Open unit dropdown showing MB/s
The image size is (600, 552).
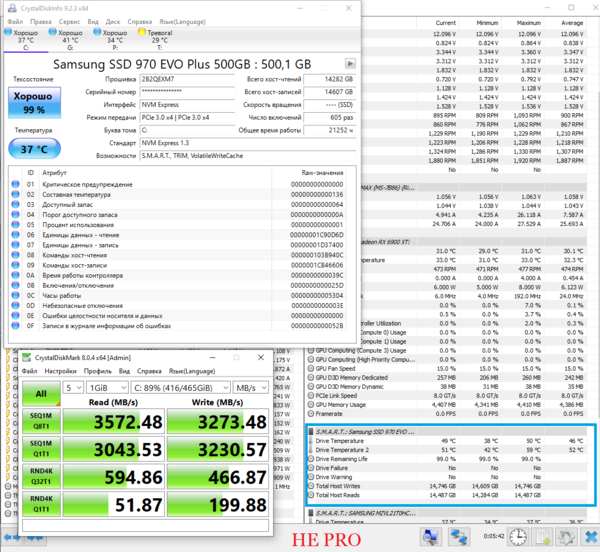251,388
